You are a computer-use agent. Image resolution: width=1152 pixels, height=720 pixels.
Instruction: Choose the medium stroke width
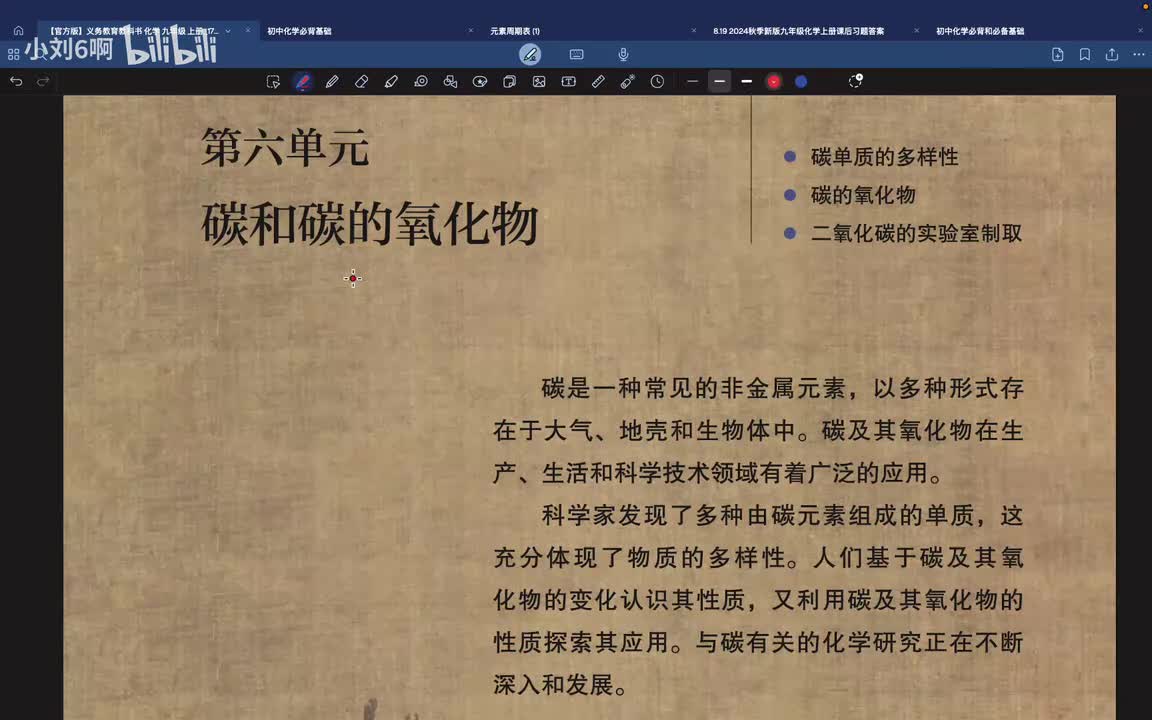pos(719,82)
